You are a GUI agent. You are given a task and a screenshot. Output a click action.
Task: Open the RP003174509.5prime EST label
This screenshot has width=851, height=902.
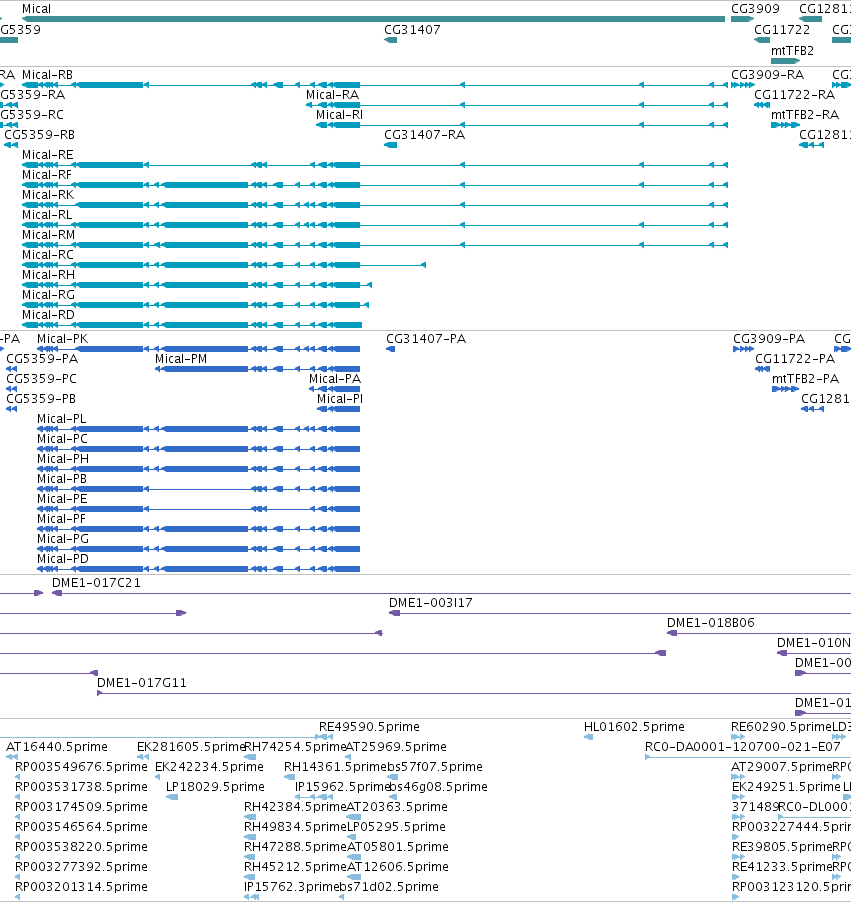point(81,807)
